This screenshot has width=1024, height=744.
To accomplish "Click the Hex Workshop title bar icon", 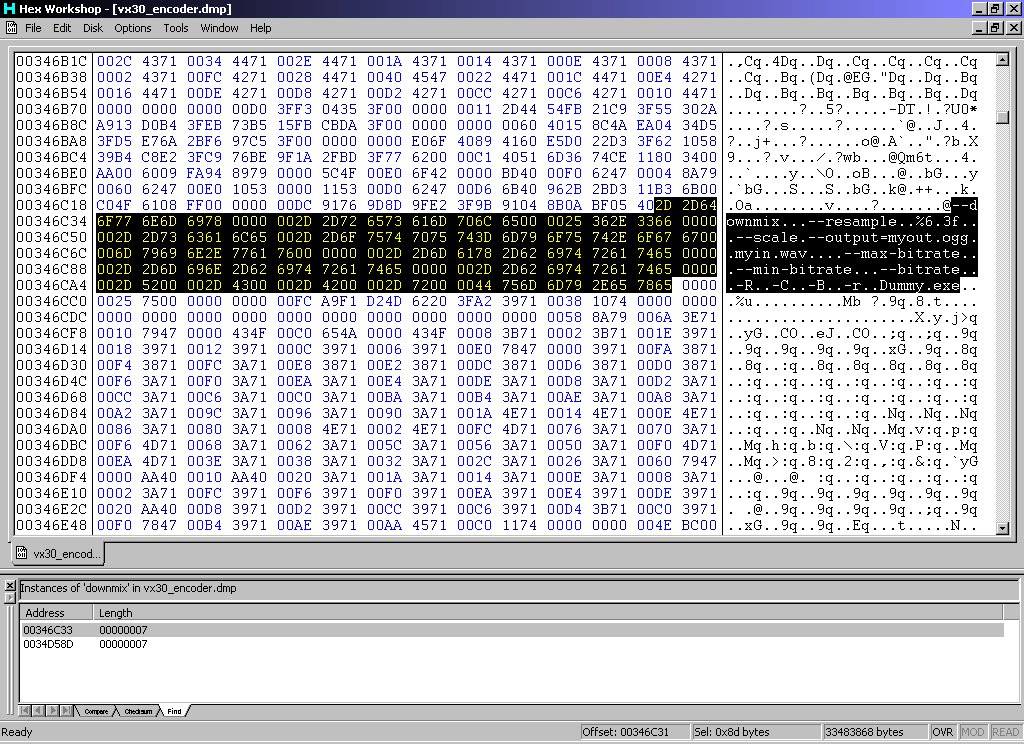I will tap(9, 8).
